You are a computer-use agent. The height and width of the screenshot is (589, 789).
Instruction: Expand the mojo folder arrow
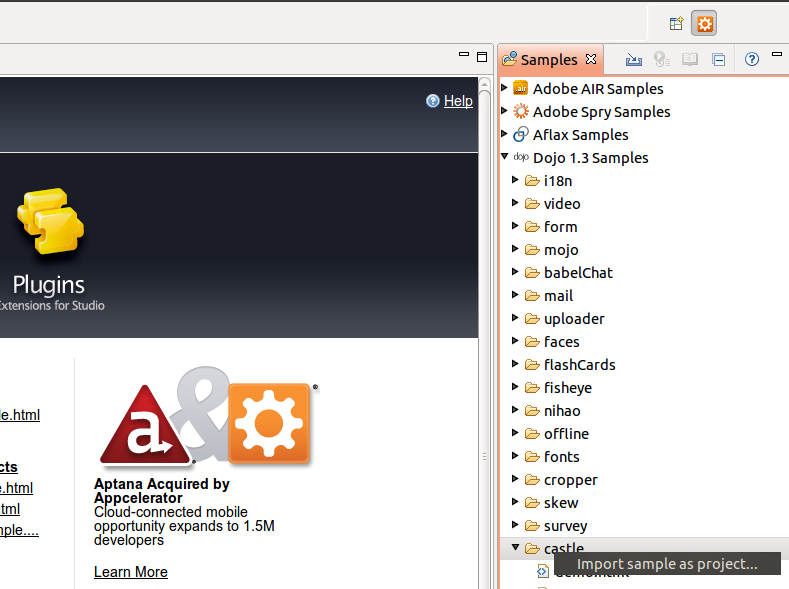pos(515,248)
